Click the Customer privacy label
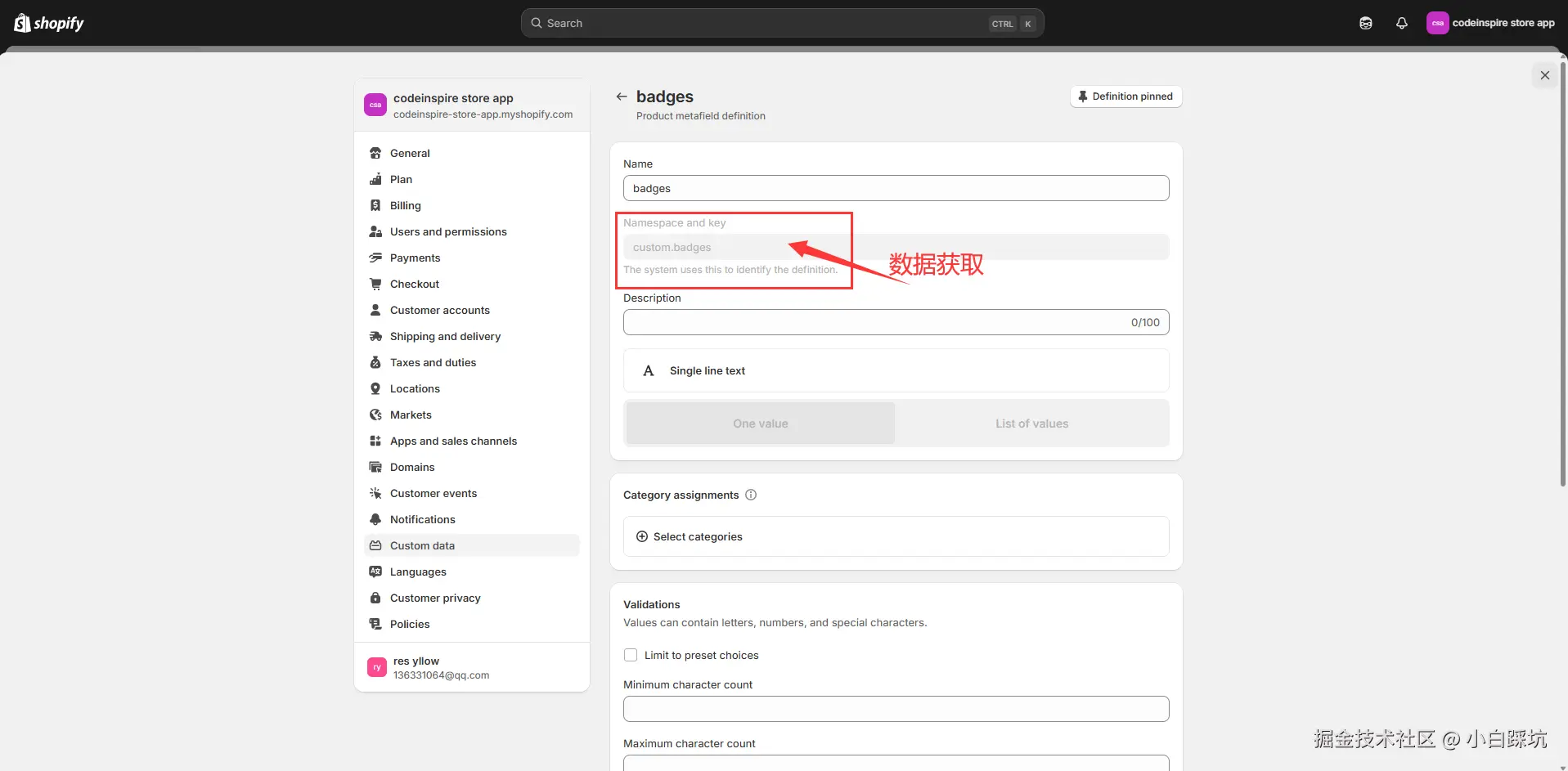1568x771 pixels. click(435, 598)
